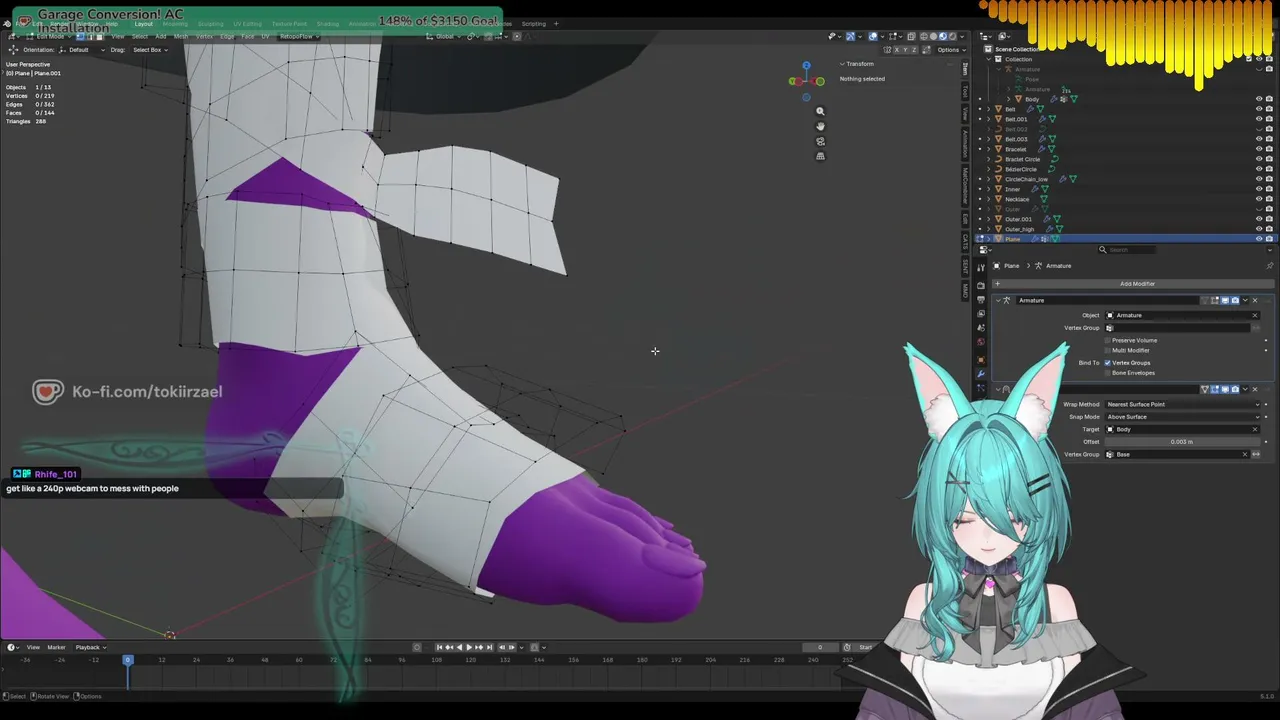Open the World properties tab
The width and height of the screenshot is (1280, 720).
click(x=981, y=343)
